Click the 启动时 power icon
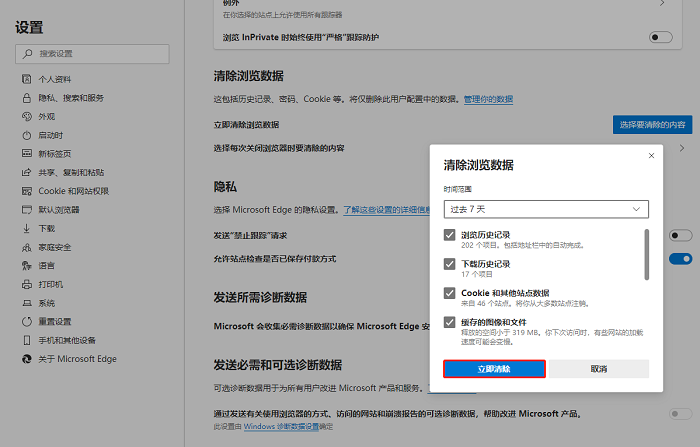 pyautogui.click(x=26, y=135)
